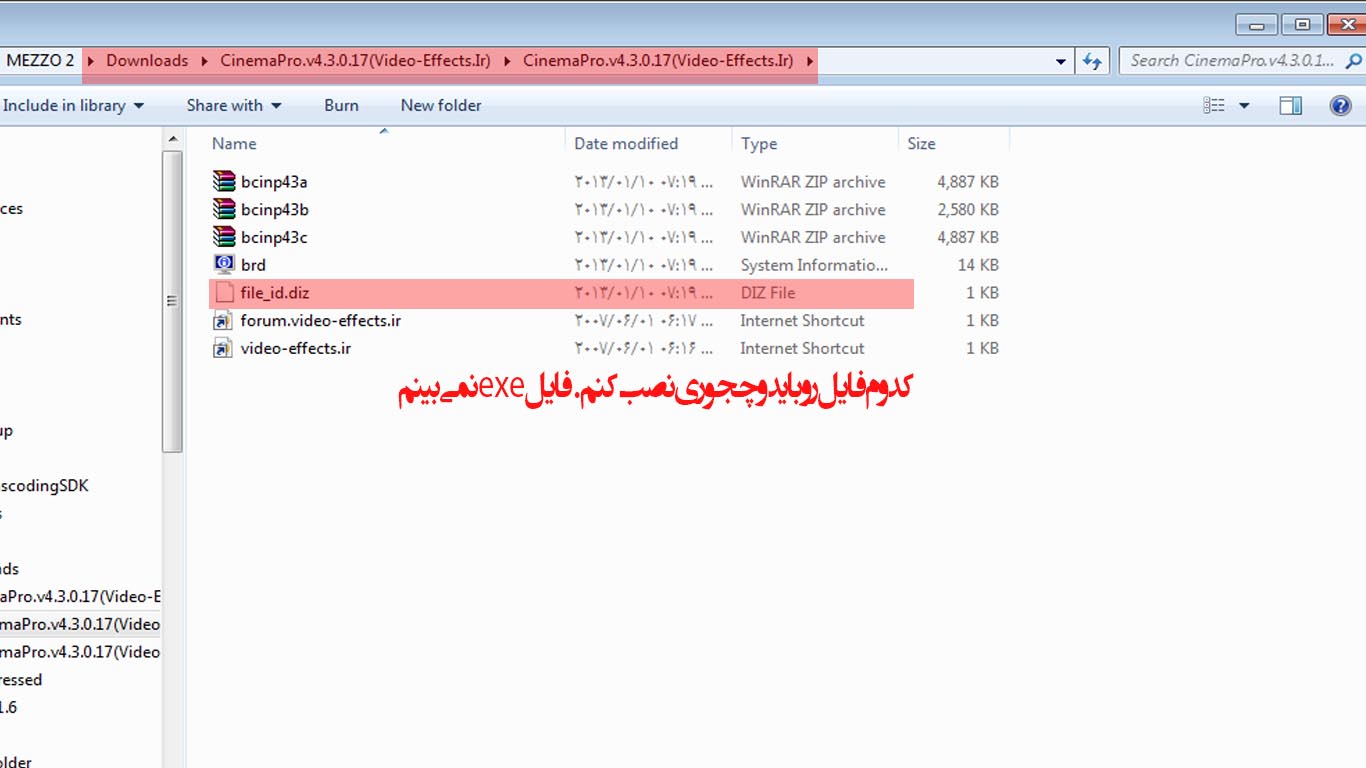Viewport: 1366px width, 768px height.
Task: Select scodingSDK item in navigation pane
Action: (x=44, y=485)
